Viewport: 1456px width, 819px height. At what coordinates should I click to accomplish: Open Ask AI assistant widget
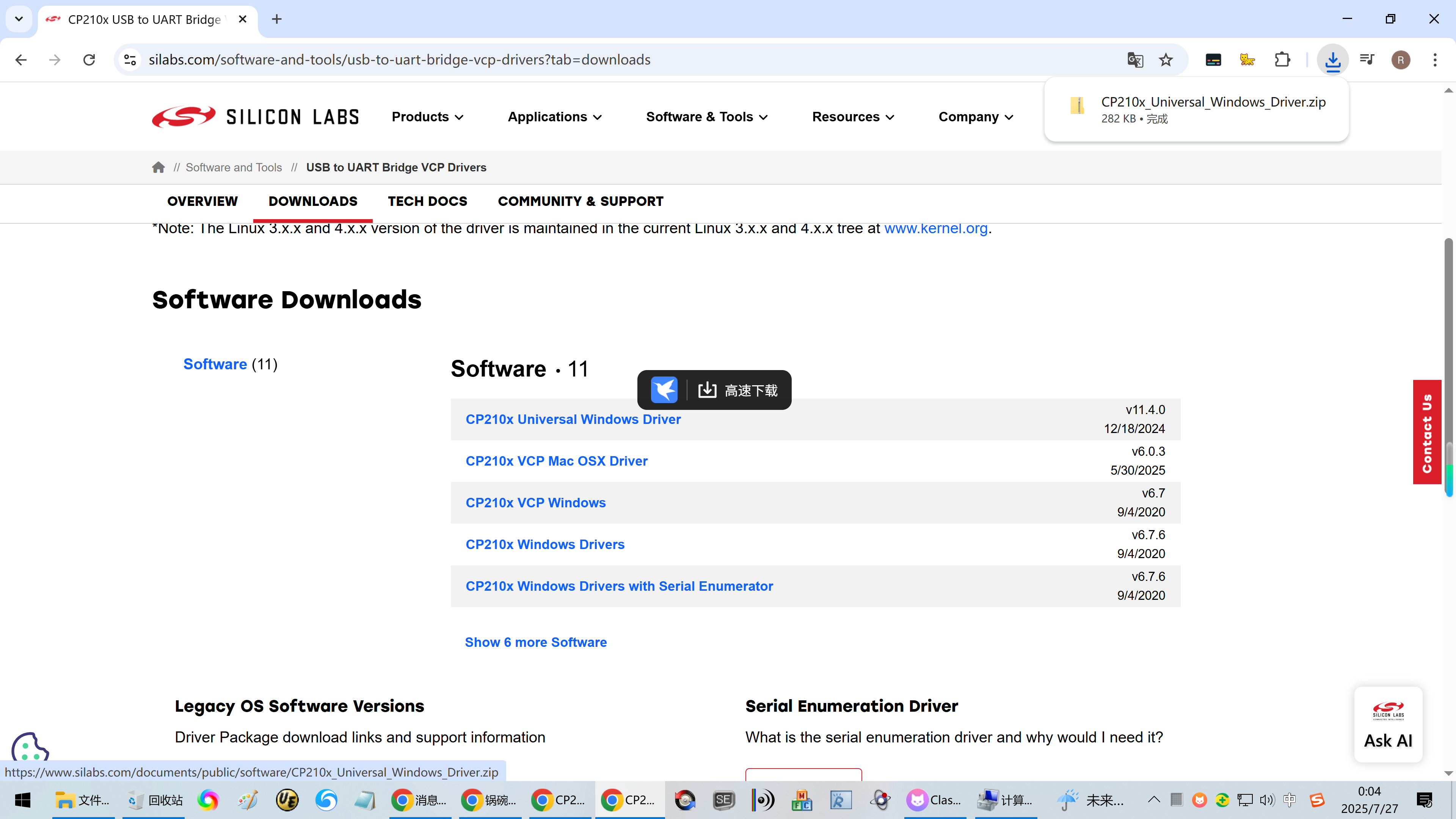(x=1388, y=725)
